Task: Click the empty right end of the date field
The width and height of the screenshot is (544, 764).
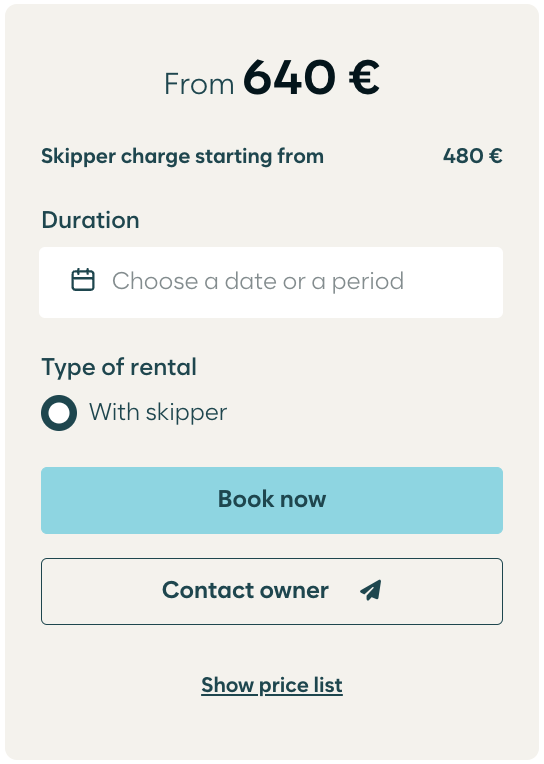Action: coord(453,282)
